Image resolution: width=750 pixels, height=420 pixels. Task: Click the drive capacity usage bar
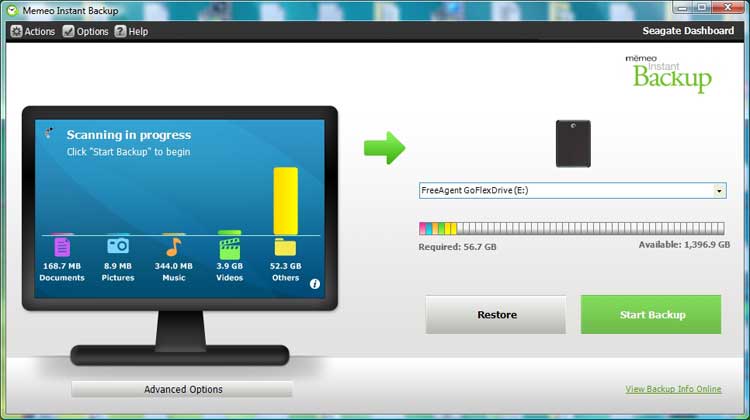[572, 229]
